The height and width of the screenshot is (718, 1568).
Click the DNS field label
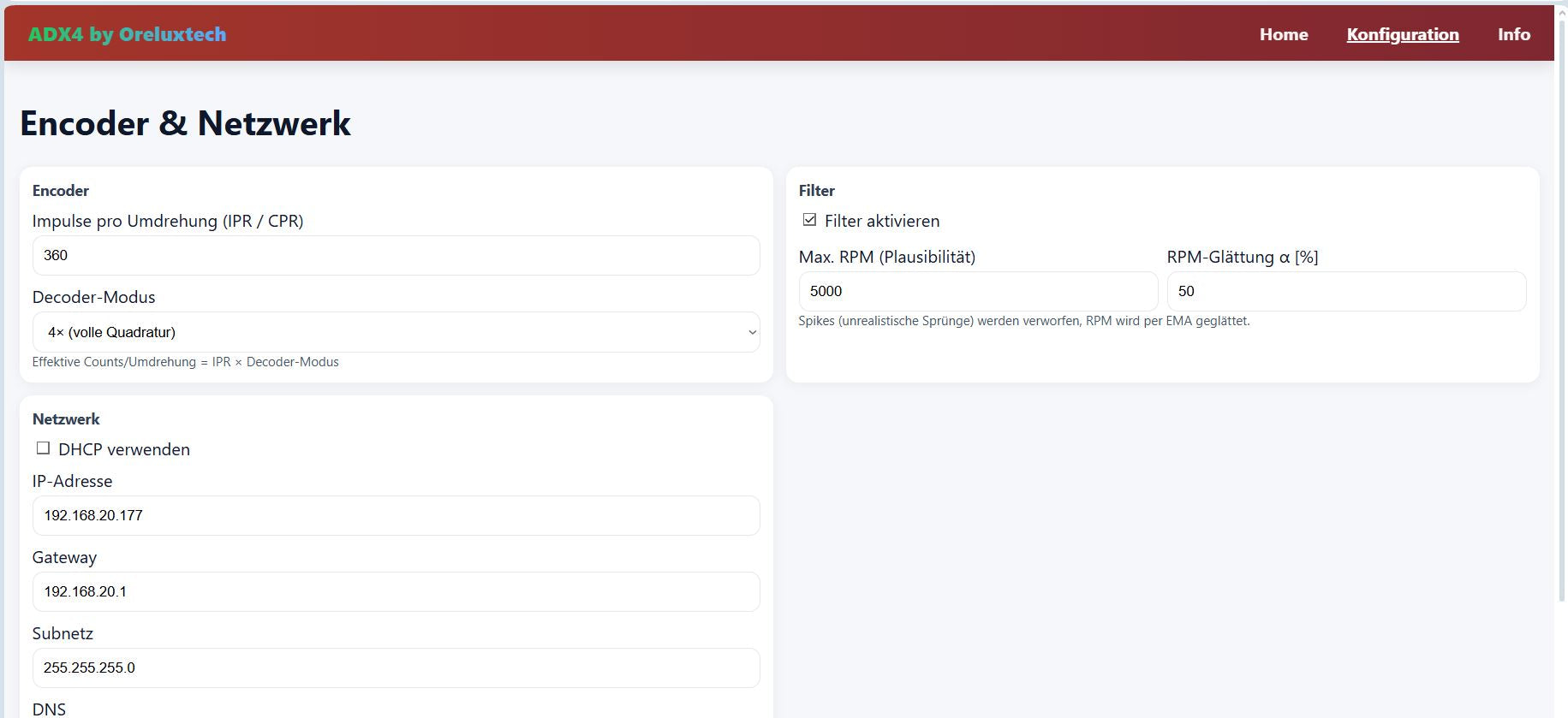click(49, 709)
